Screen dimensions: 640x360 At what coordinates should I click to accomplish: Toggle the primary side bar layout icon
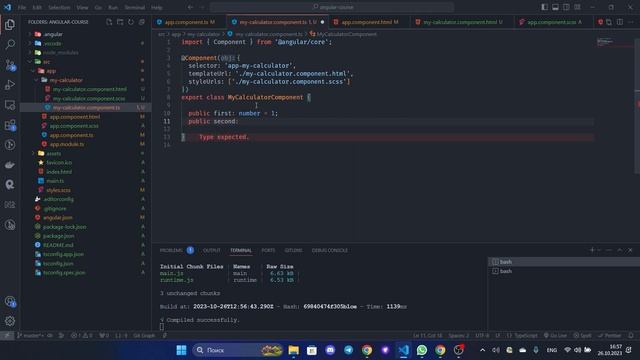point(544,7)
